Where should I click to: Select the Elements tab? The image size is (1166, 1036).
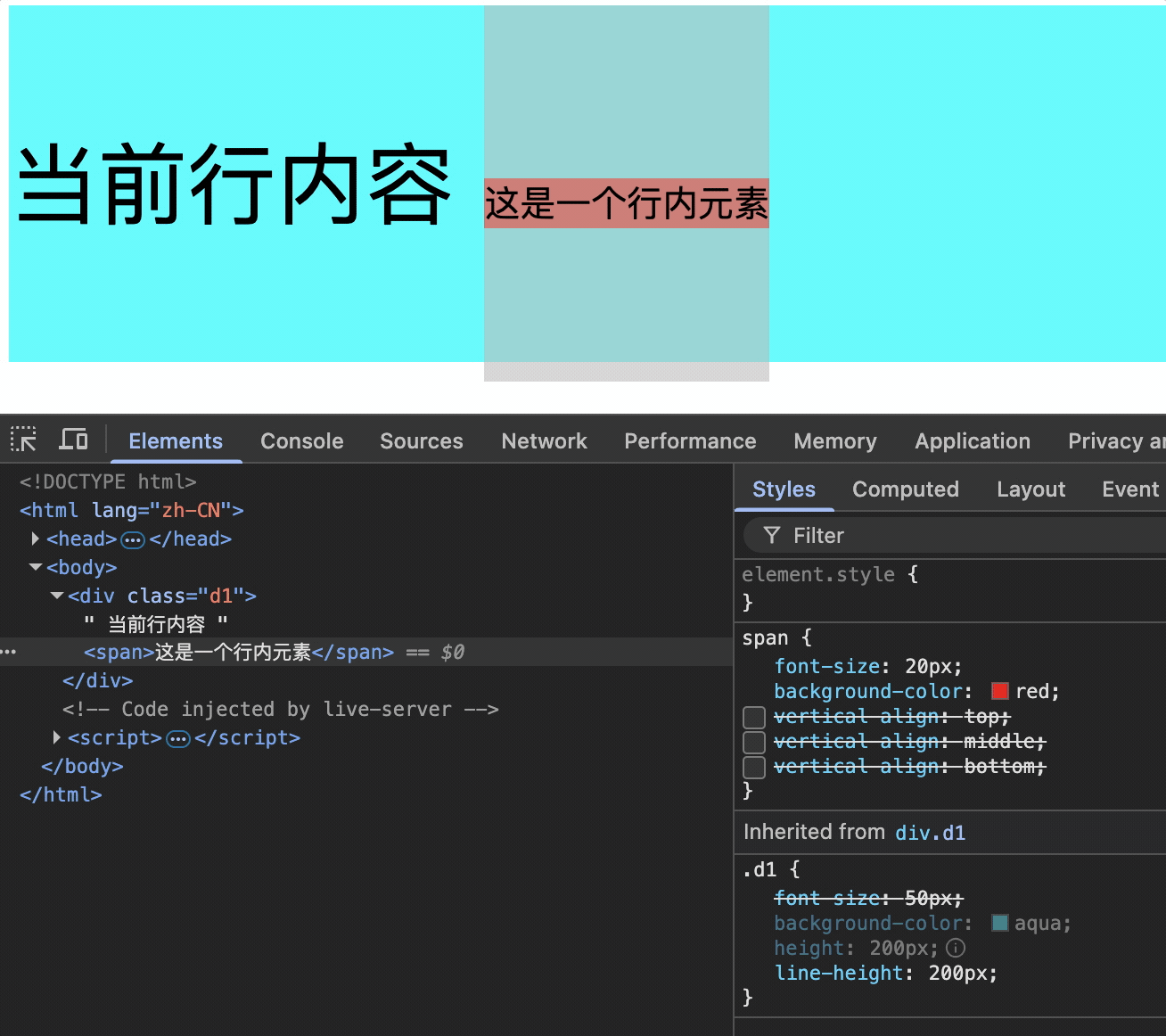tap(176, 440)
